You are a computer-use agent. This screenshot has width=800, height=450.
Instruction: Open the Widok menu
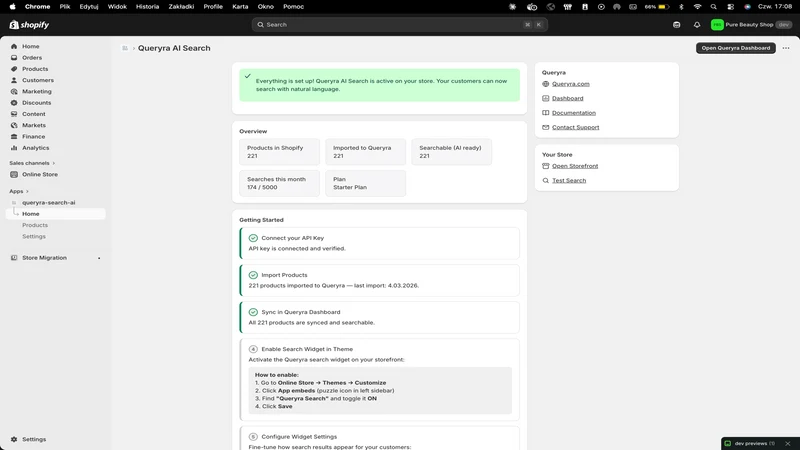pyautogui.click(x=117, y=7)
